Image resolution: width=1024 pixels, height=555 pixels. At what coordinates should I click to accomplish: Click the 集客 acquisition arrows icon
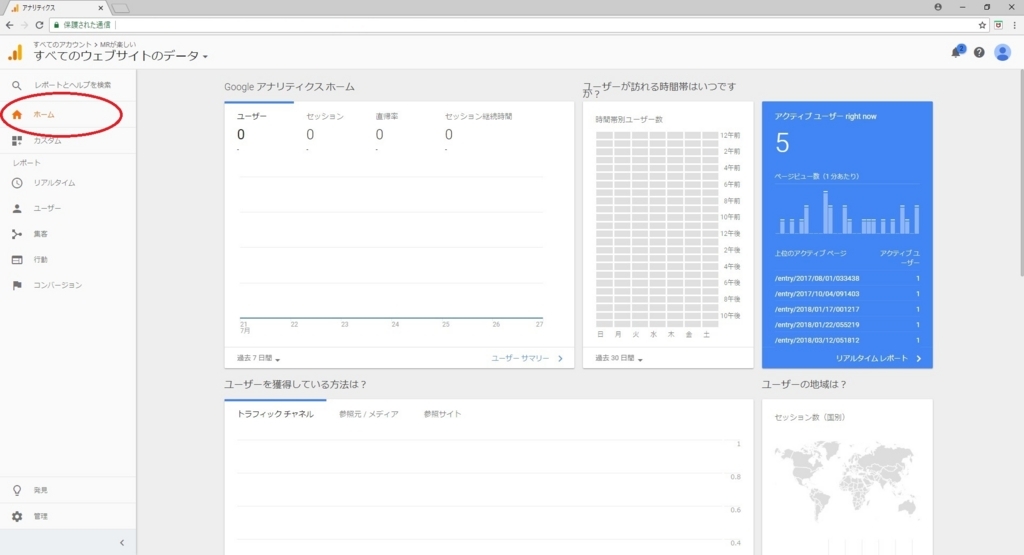click(17, 234)
